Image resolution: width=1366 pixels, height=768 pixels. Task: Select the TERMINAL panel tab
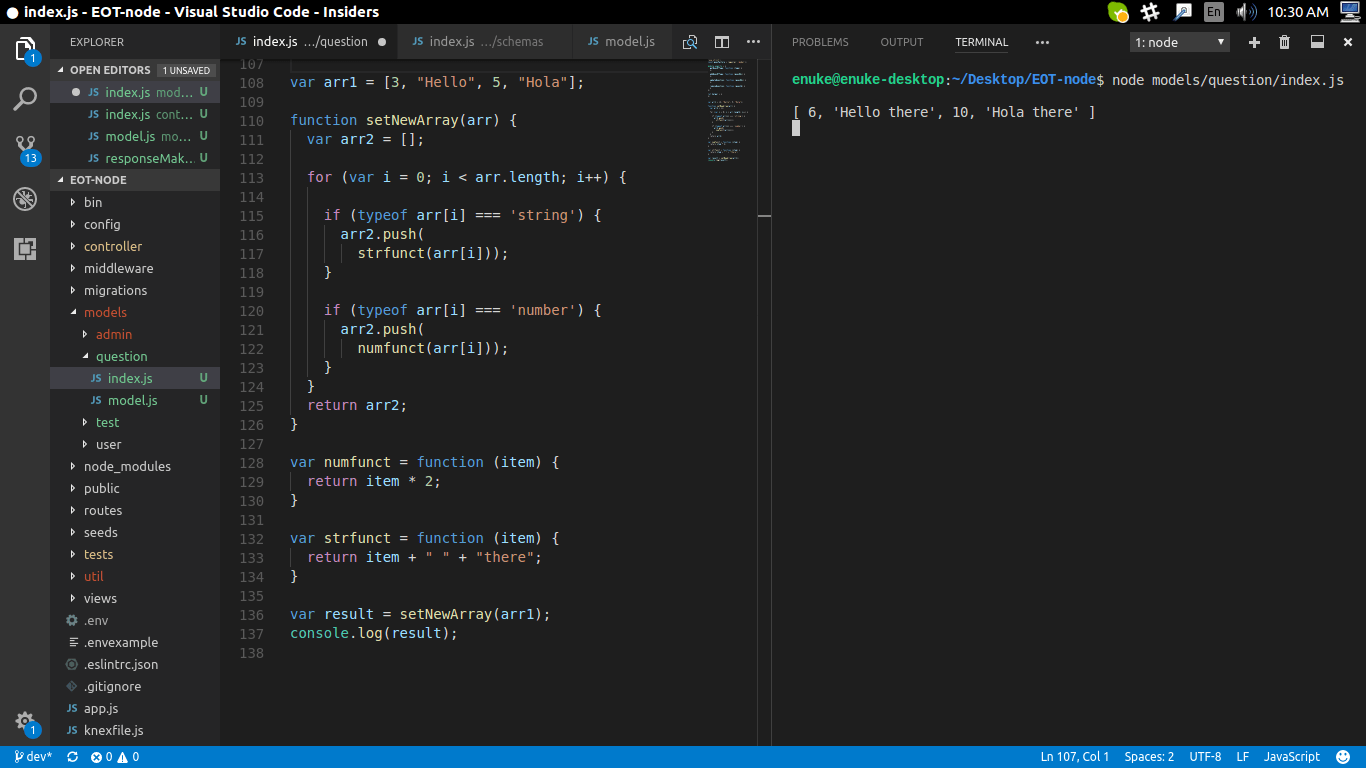click(982, 42)
